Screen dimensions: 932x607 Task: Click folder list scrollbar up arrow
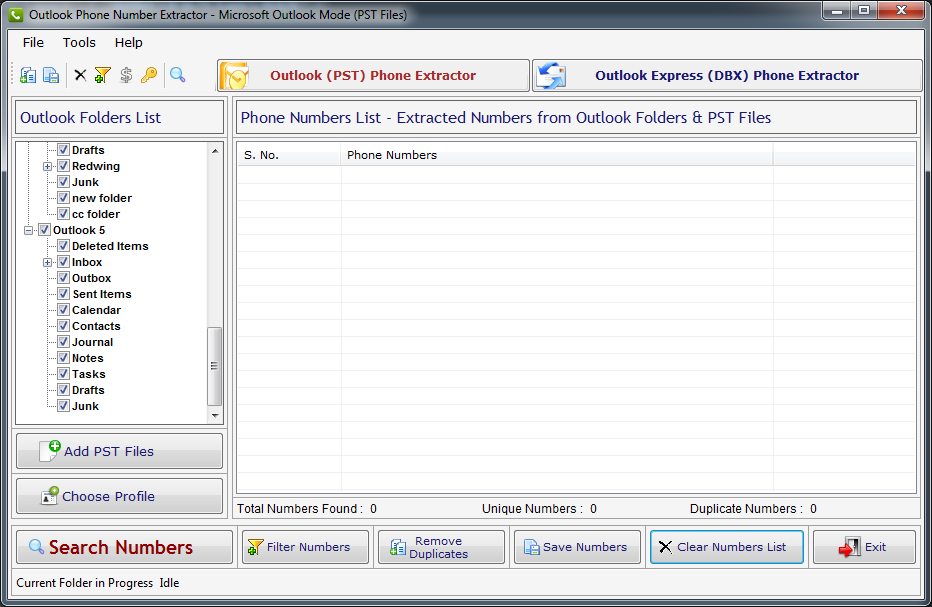coord(215,151)
